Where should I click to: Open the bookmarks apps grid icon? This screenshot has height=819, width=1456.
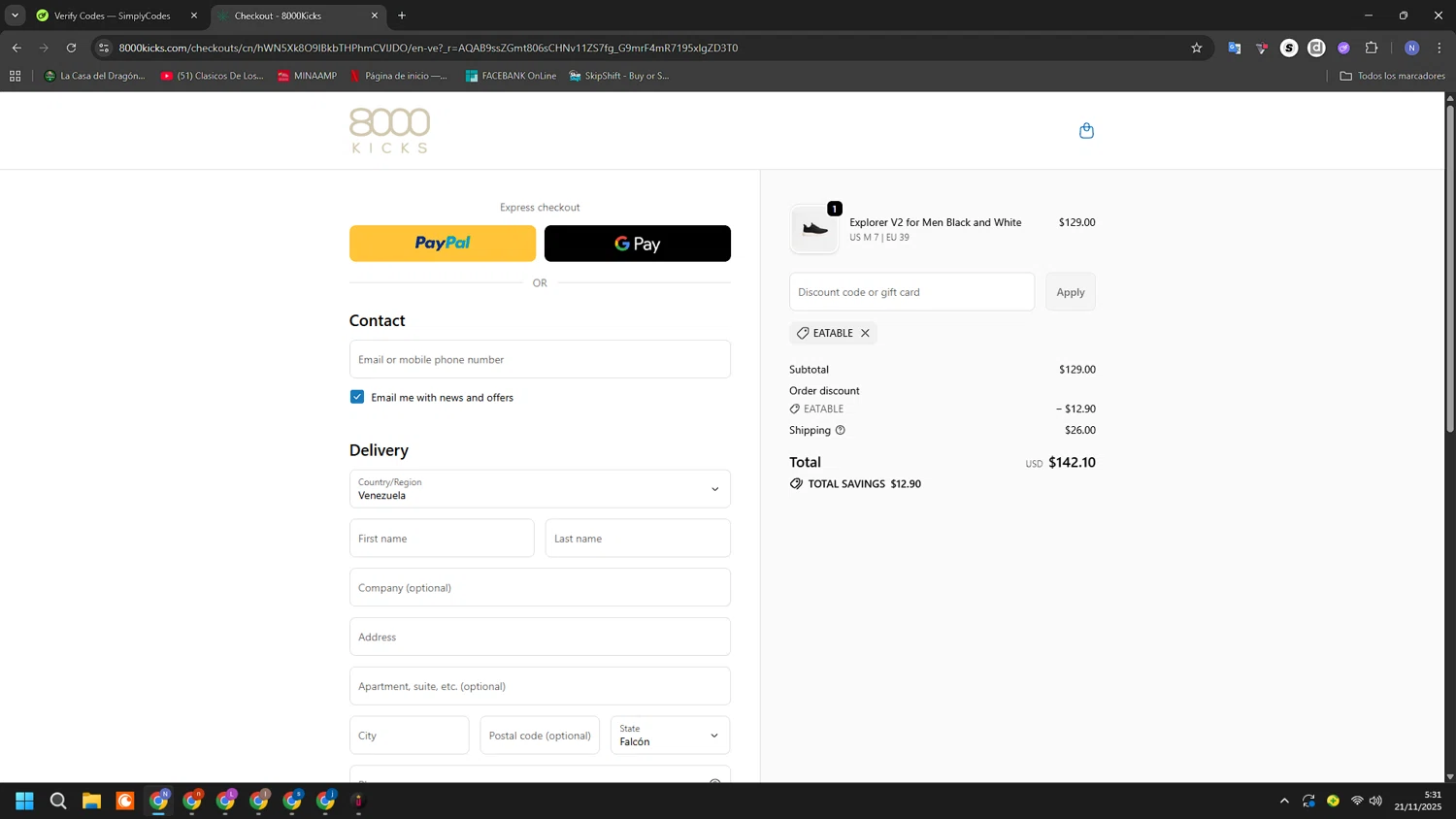[15, 76]
